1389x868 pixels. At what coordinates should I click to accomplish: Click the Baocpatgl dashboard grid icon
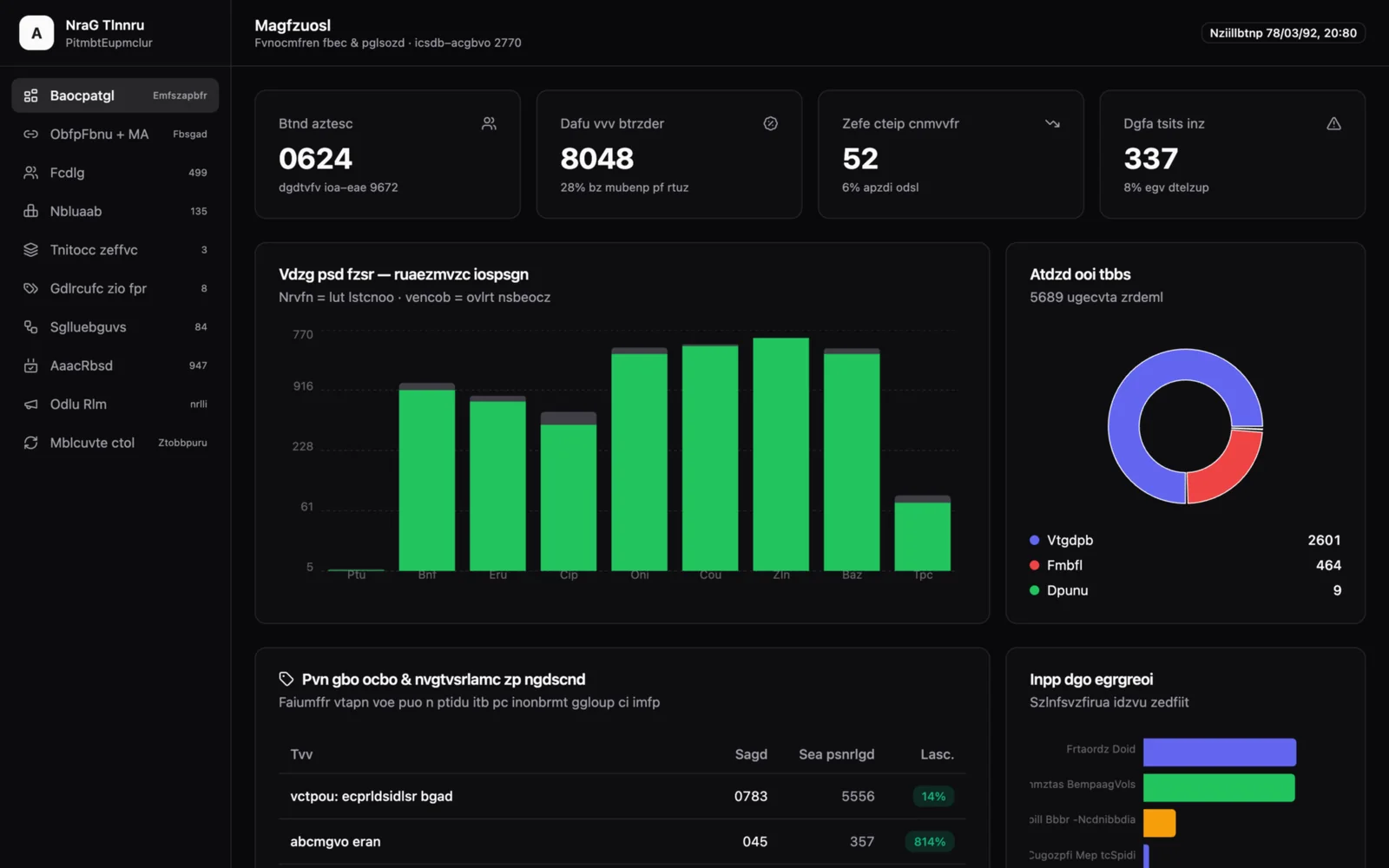30,95
